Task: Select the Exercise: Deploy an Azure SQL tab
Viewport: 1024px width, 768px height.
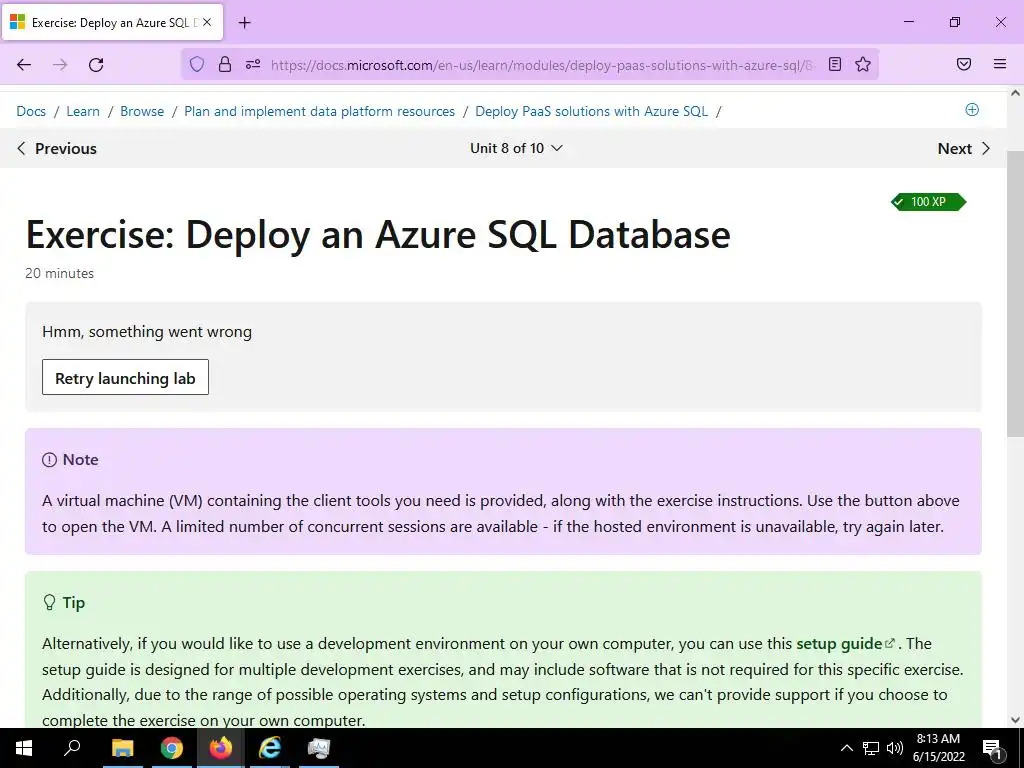Action: 113,22
